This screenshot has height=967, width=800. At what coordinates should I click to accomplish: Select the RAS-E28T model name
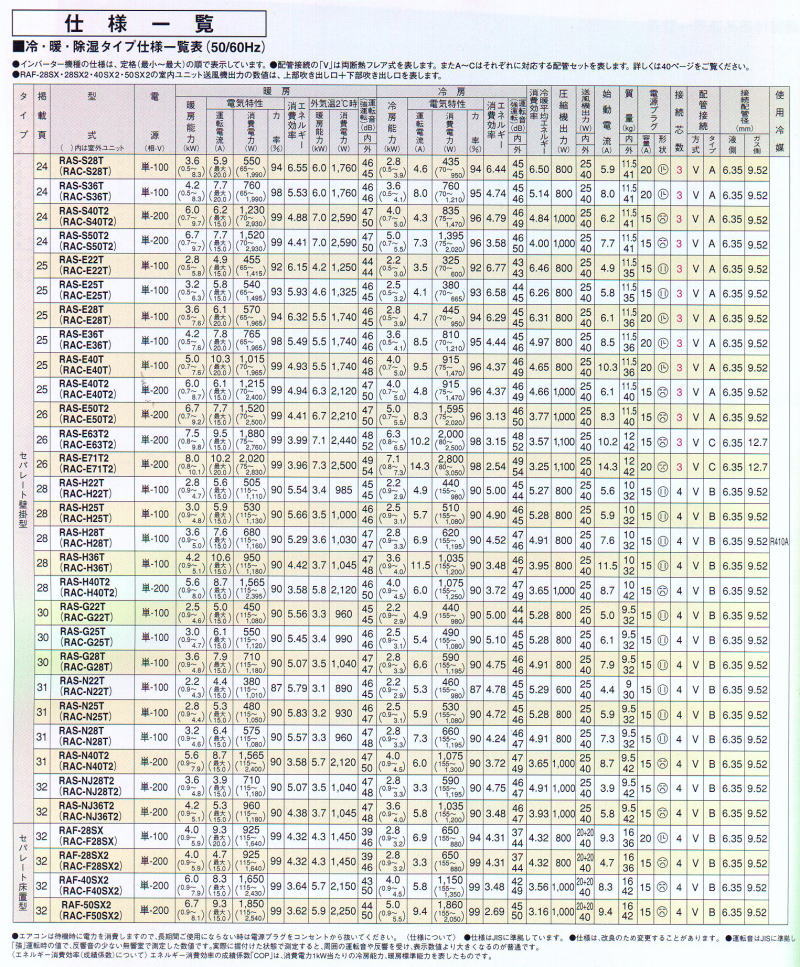pyautogui.click(x=82, y=310)
